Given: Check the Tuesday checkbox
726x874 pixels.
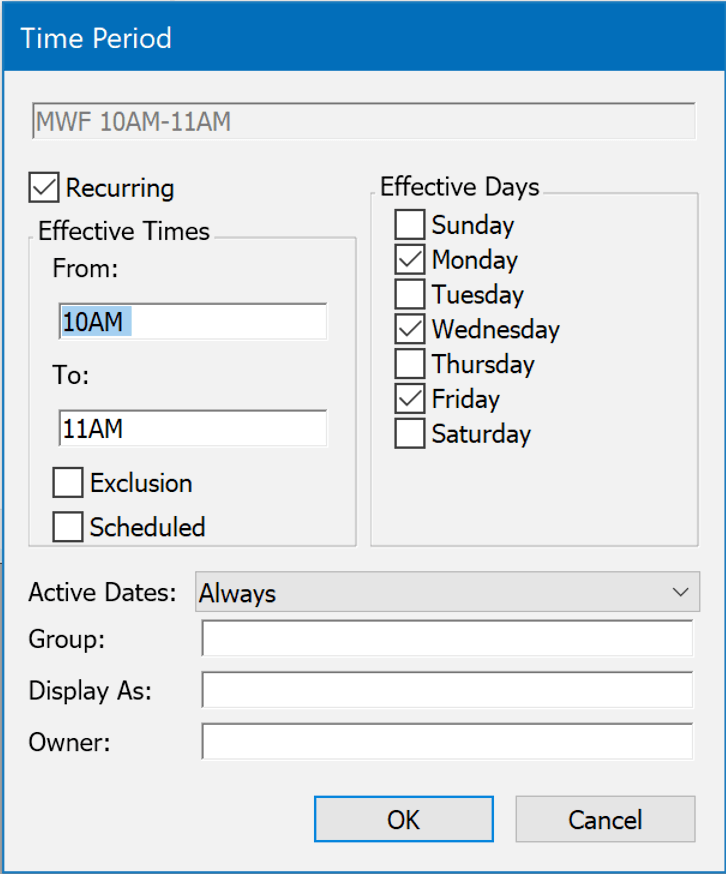Looking at the screenshot, I should (410, 295).
